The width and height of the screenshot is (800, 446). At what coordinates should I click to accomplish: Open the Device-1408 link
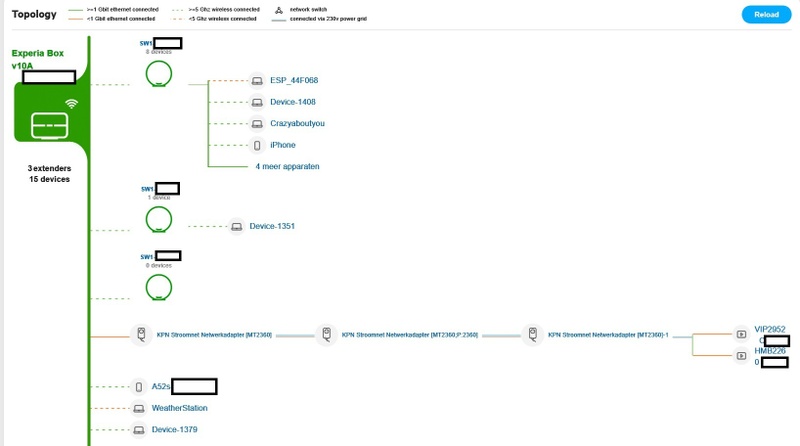pyautogui.click(x=295, y=102)
